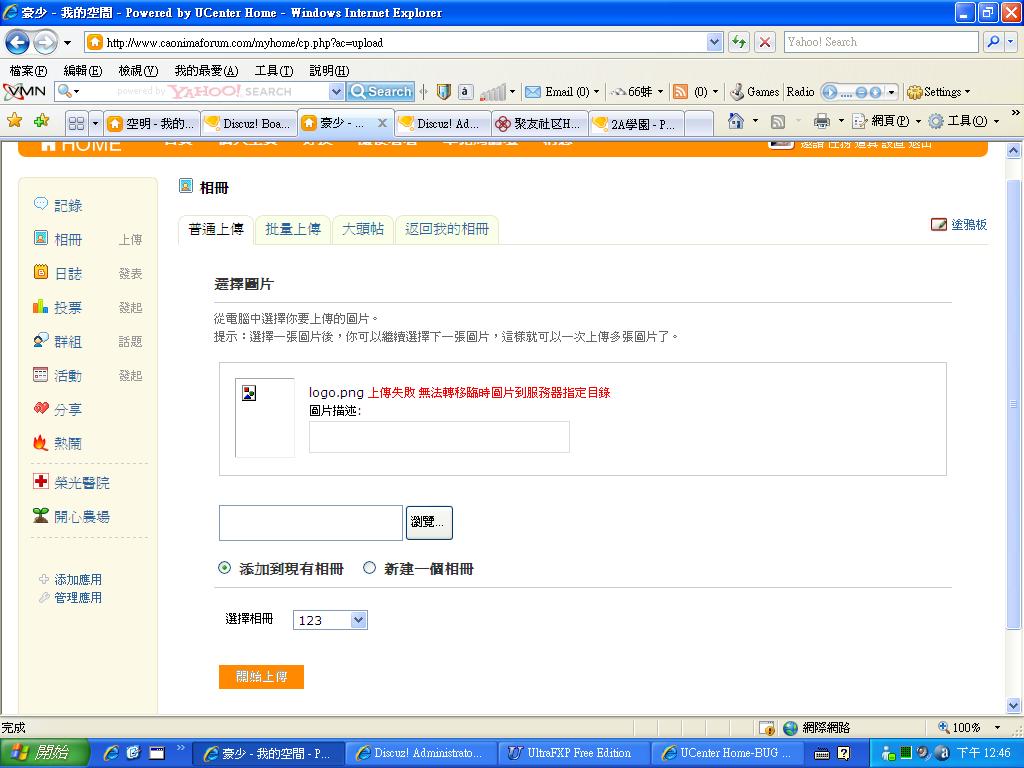Click the browser Forward arrow

click(45, 42)
